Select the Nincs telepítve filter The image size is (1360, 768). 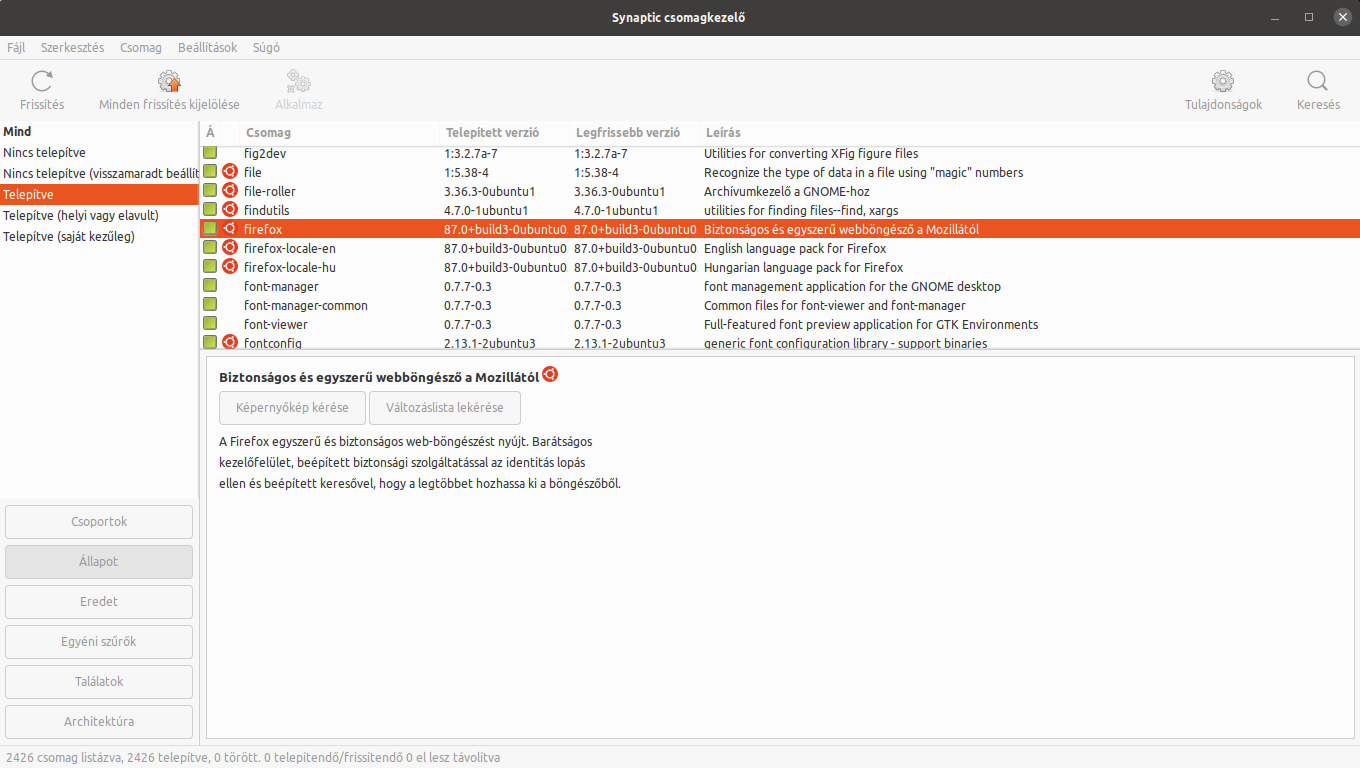[x=99, y=153]
